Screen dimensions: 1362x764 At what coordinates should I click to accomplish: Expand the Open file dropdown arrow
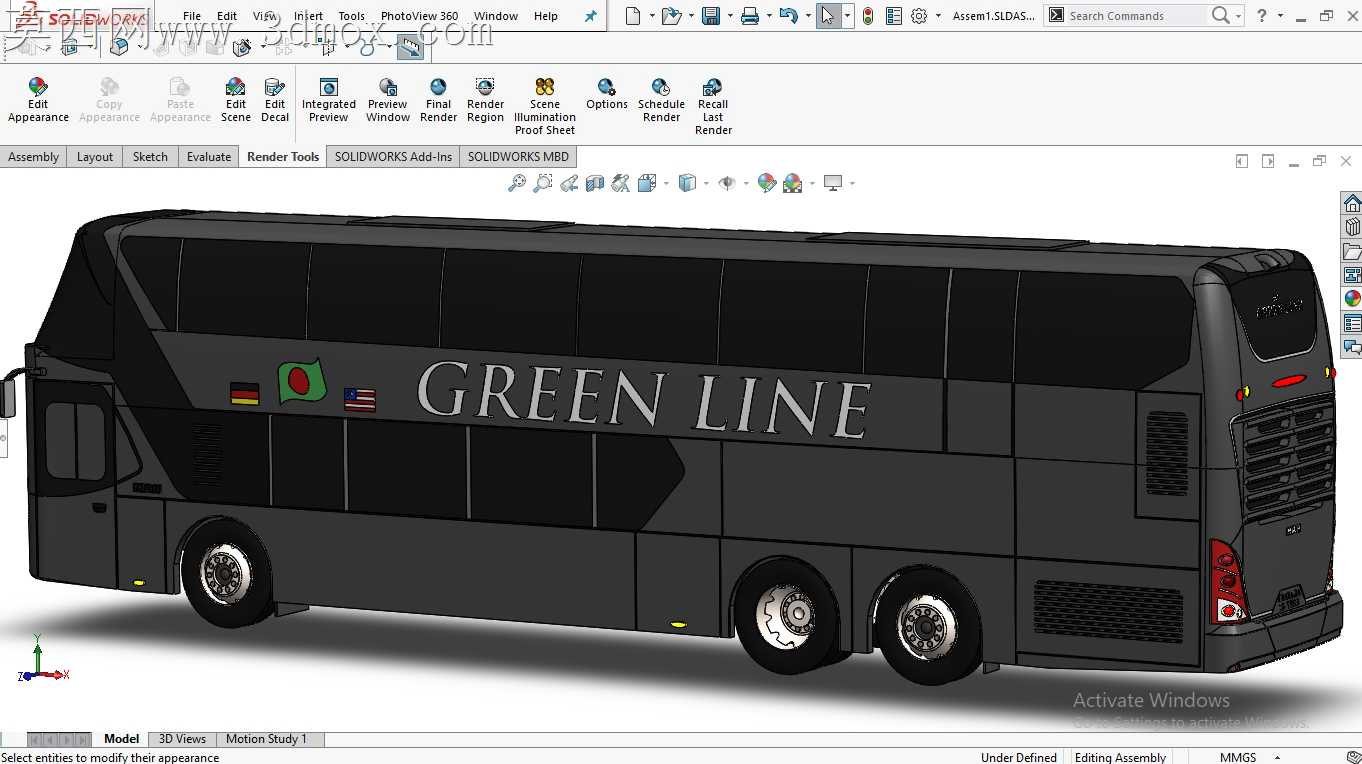click(690, 16)
